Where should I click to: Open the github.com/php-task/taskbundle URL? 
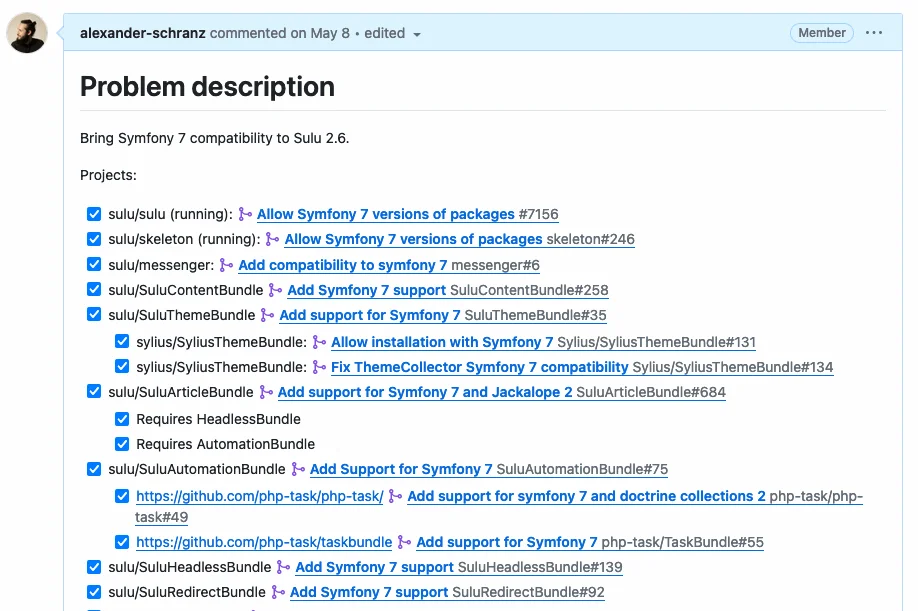pyautogui.click(x=264, y=542)
